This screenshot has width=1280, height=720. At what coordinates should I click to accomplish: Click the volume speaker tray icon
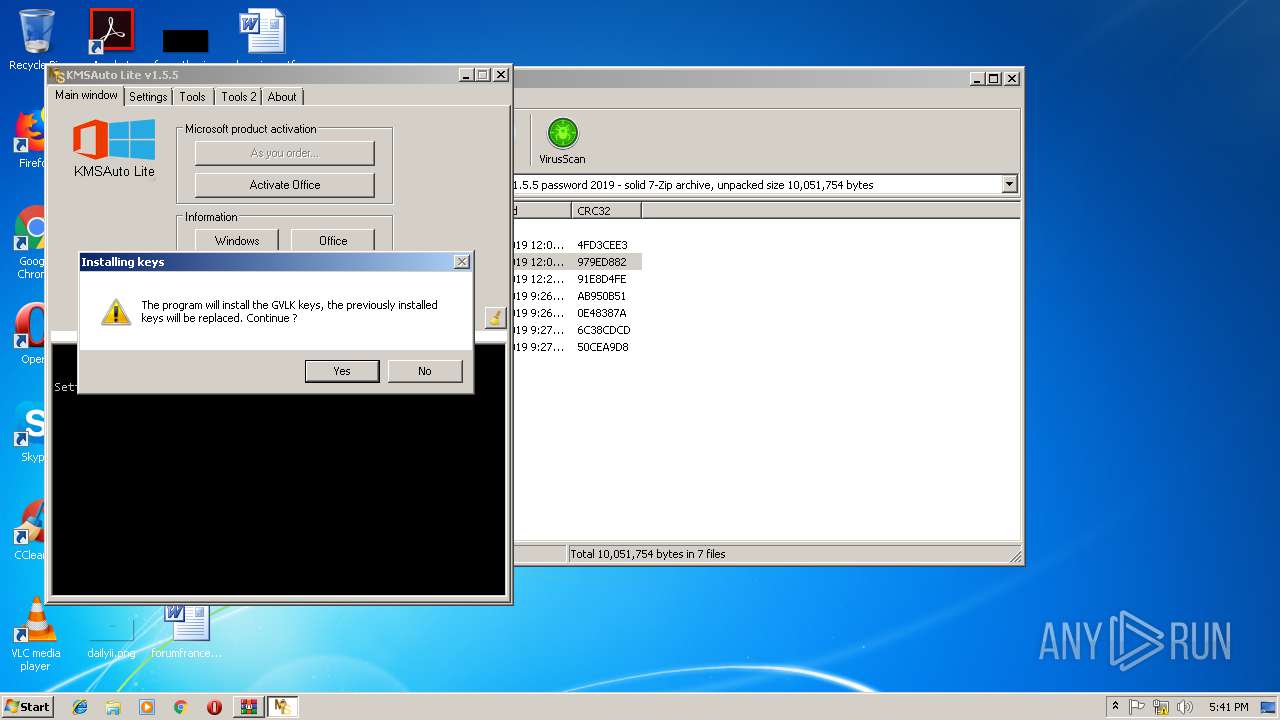click(x=1185, y=707)
